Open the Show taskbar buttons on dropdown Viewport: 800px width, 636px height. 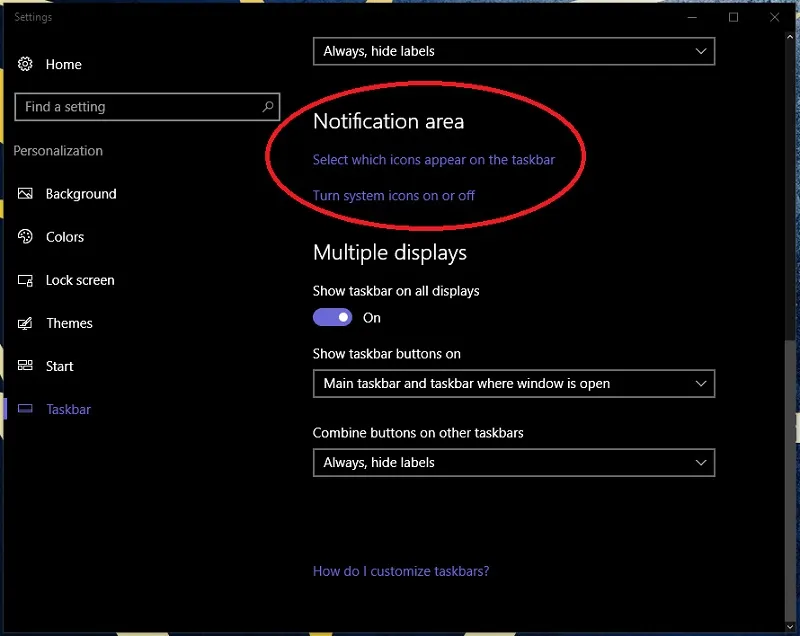(x=514, y=383)
